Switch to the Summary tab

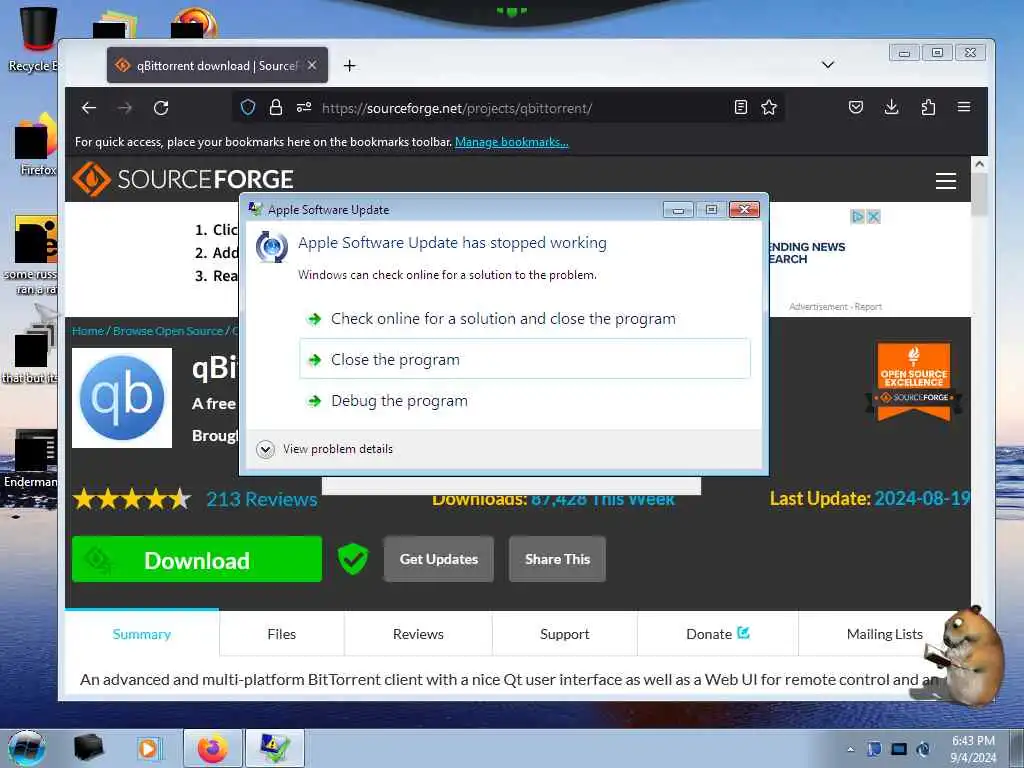pyautogui.click(x=142, y=634)
